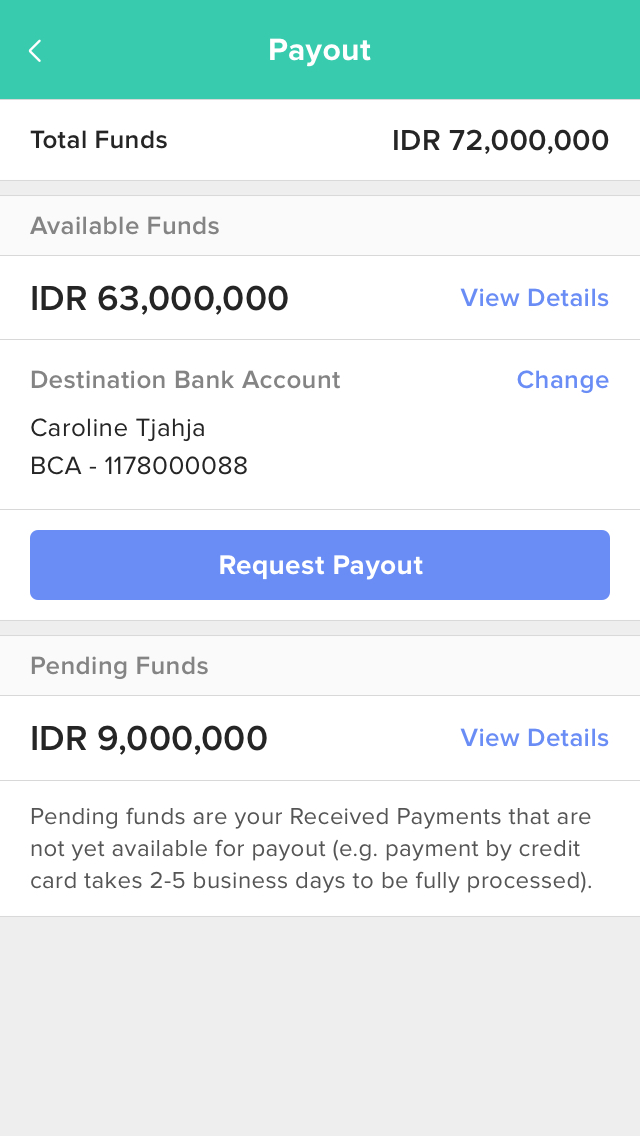
Task: Tap "Received Payments" in the pending funds note
Action: [395, 817]
